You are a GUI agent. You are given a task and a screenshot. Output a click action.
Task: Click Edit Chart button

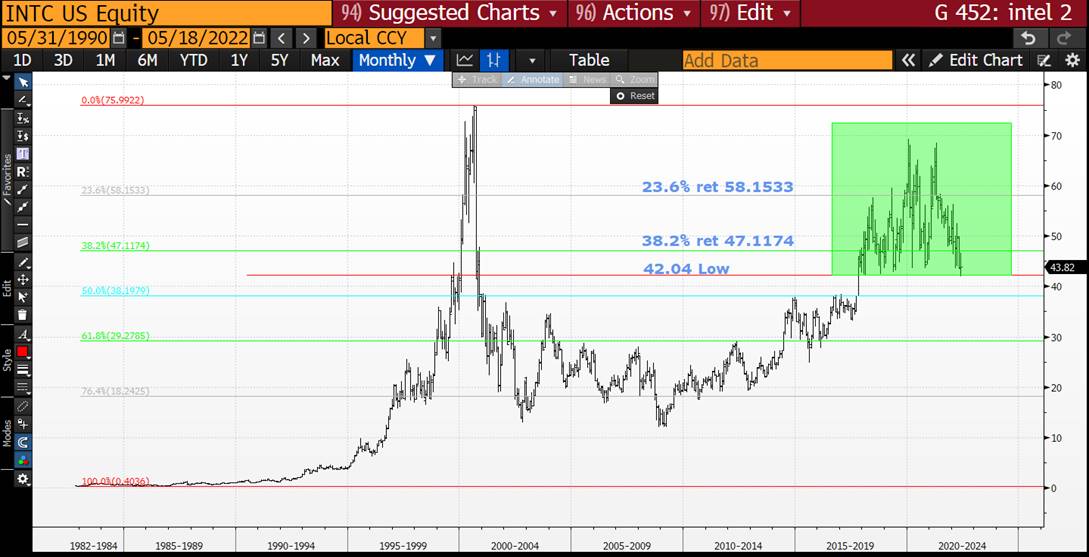coord(976,60)
